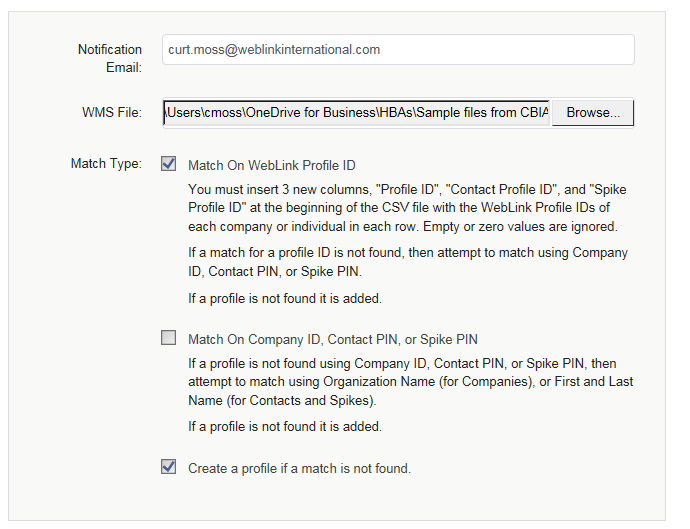Click the 'If a match for a profile ID' paragraph
690x529 pixels.
[408, 262]
